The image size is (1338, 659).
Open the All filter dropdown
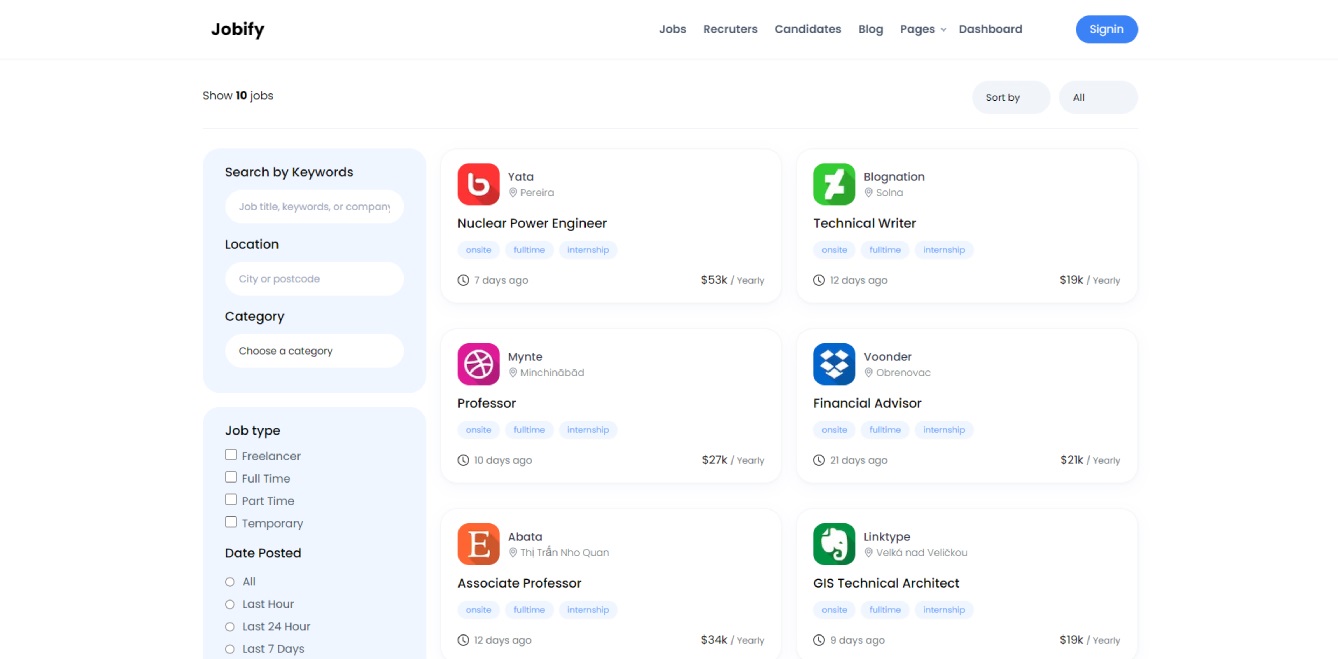pyautogui.click(x=1098, y=97)
